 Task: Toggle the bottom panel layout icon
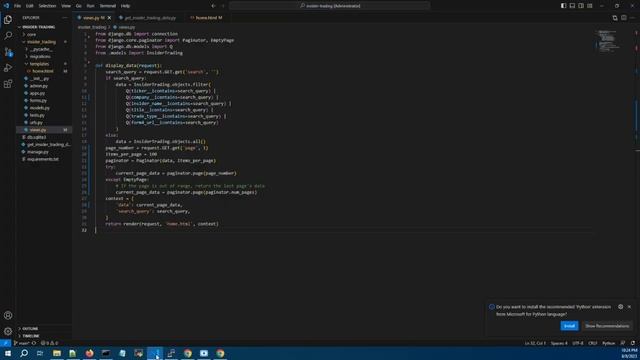(x=572, y=6)
